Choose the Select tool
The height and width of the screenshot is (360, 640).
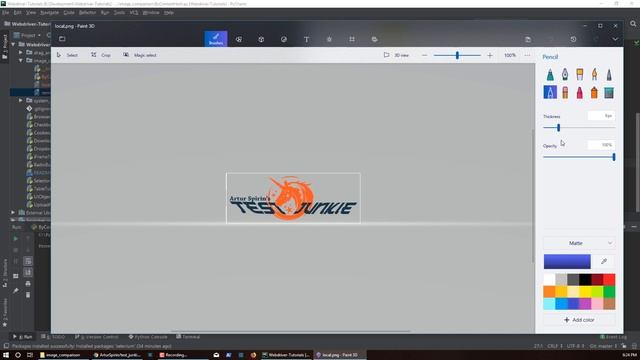pos(67,55)
